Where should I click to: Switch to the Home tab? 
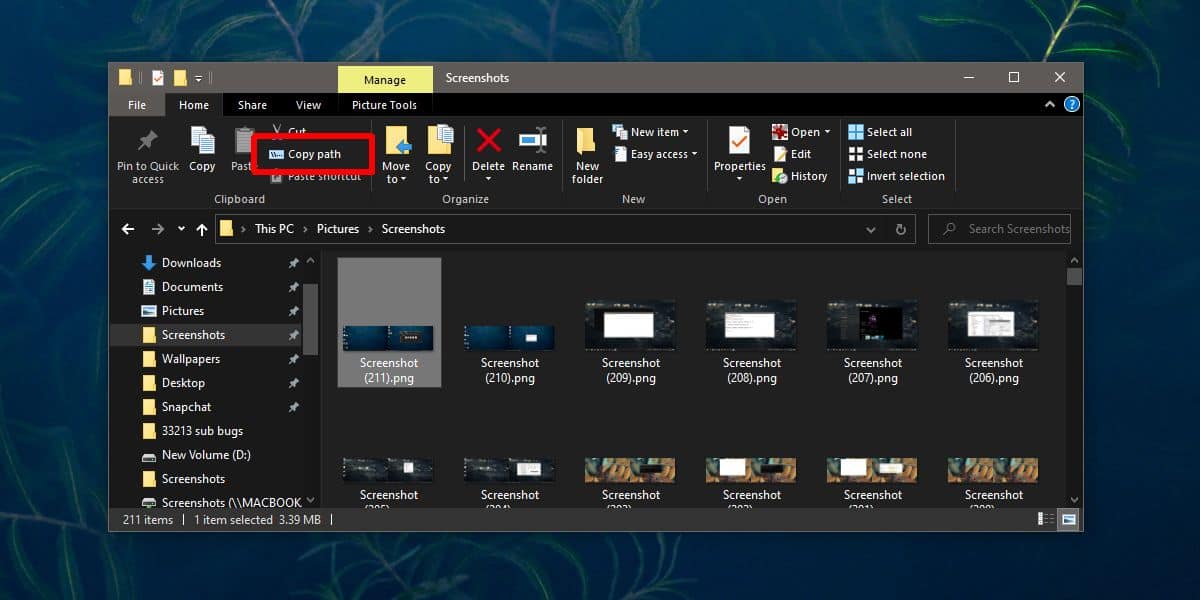click(194, 105)
